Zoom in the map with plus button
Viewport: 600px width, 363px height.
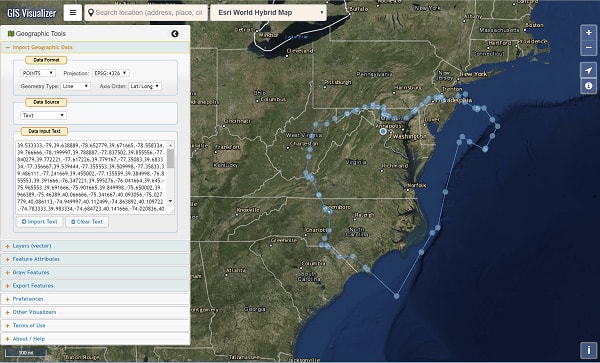pyautogui.click(x=589, y=33)
